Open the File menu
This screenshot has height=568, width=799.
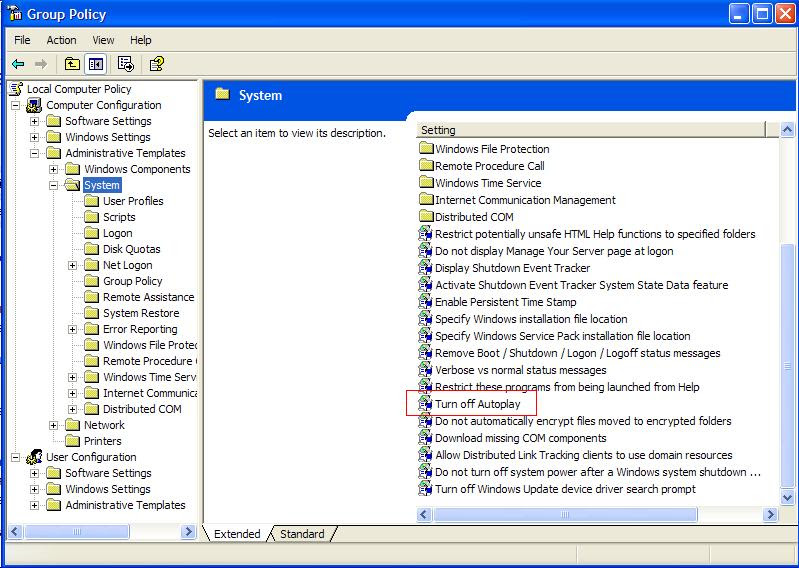point(22,40)
